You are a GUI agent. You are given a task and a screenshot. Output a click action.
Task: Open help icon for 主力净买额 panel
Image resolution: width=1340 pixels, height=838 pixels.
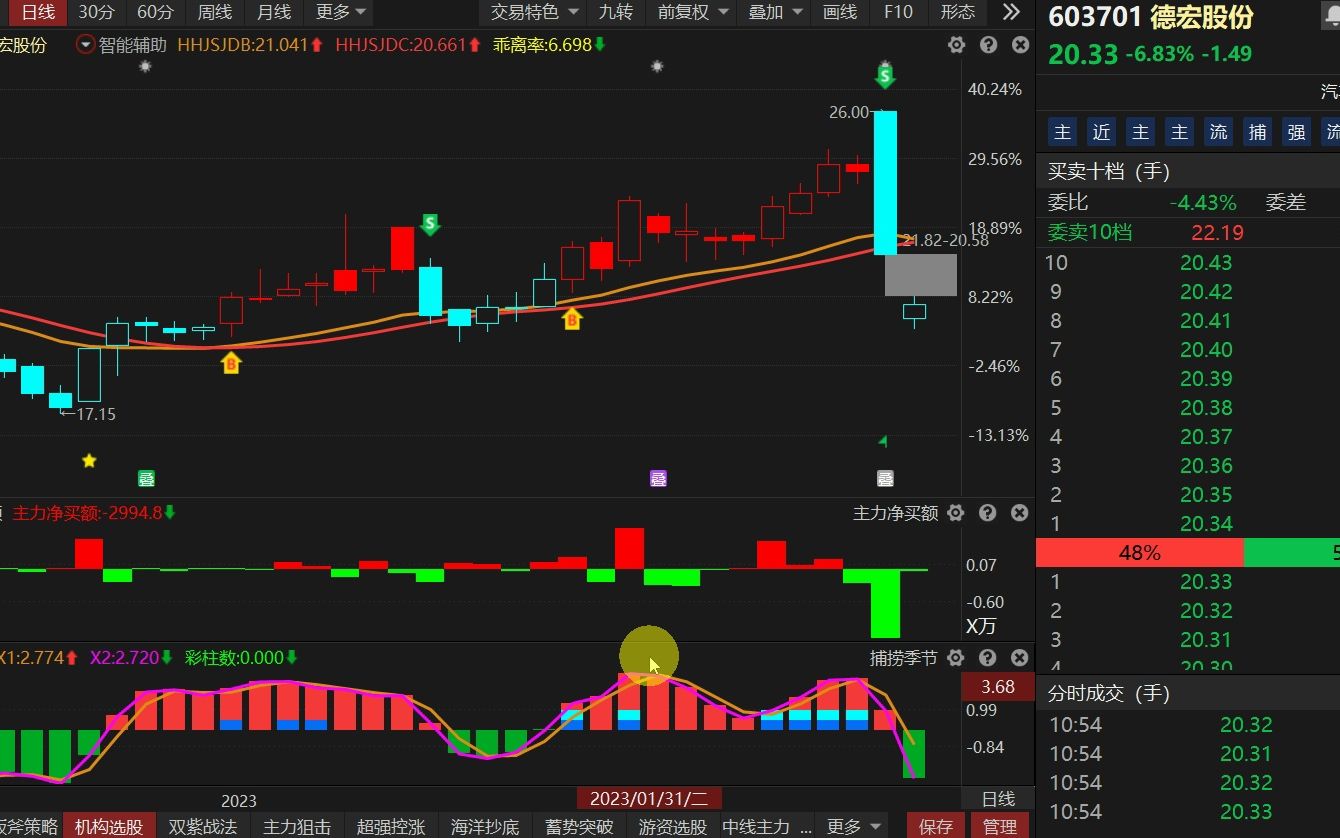[x=987, y=513]
